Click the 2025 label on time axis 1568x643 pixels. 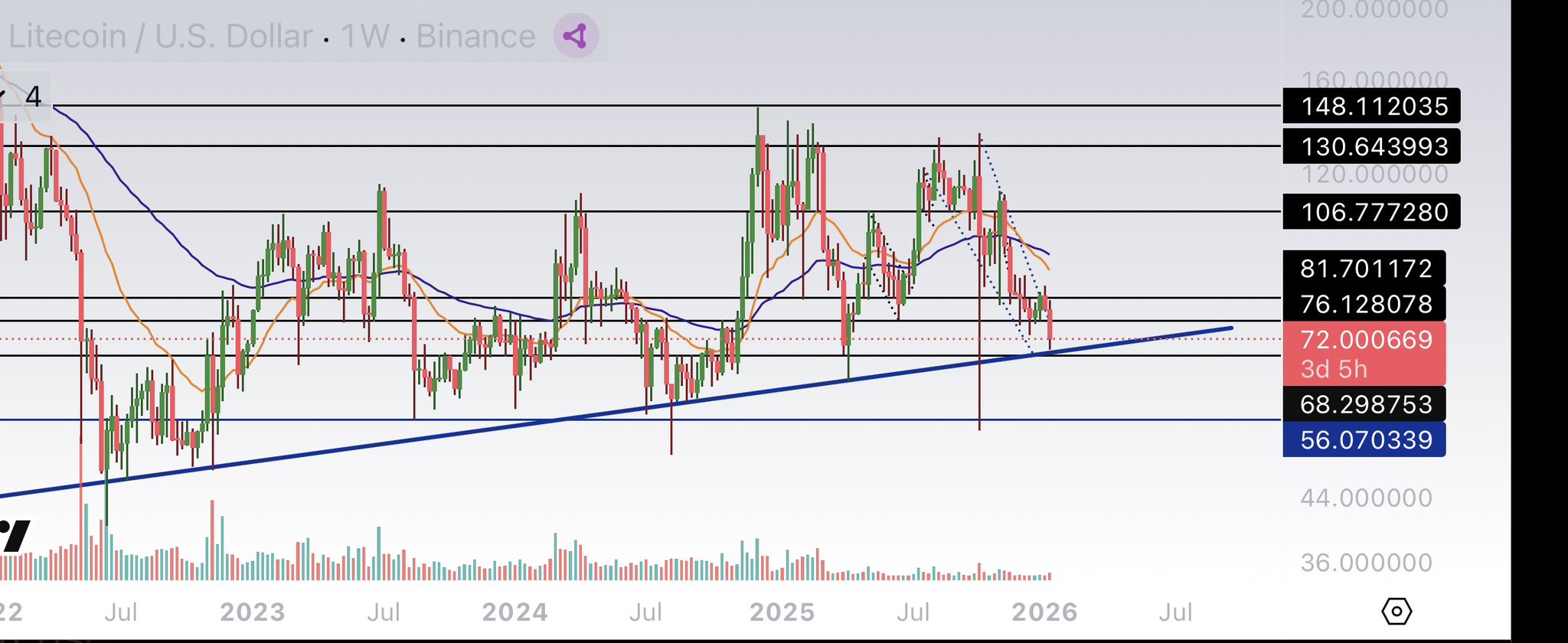tap(782, 612)
